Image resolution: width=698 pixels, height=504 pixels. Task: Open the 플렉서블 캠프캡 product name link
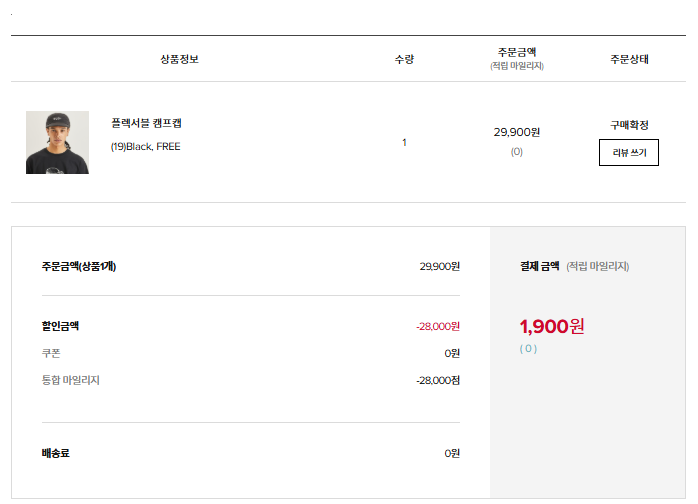pos(146,123)
